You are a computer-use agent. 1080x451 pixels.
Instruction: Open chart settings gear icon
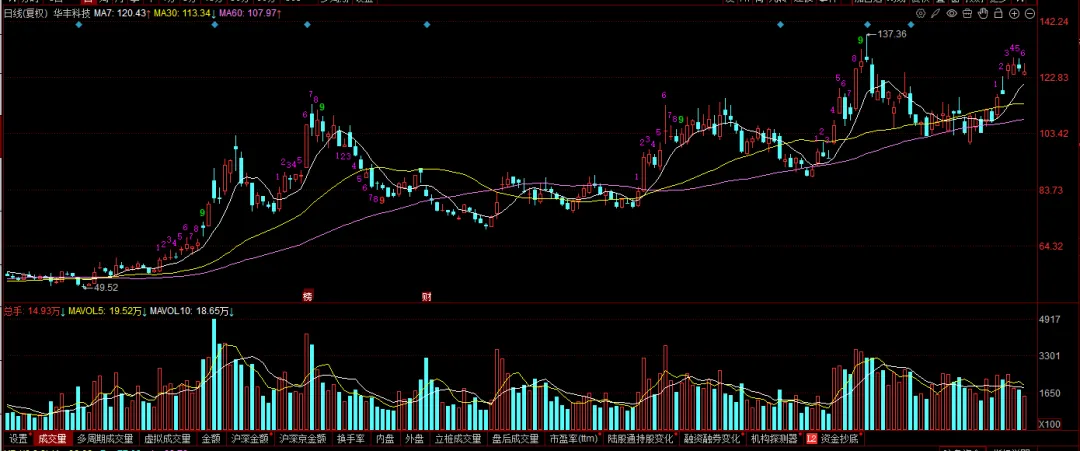(x=921, y=13)
